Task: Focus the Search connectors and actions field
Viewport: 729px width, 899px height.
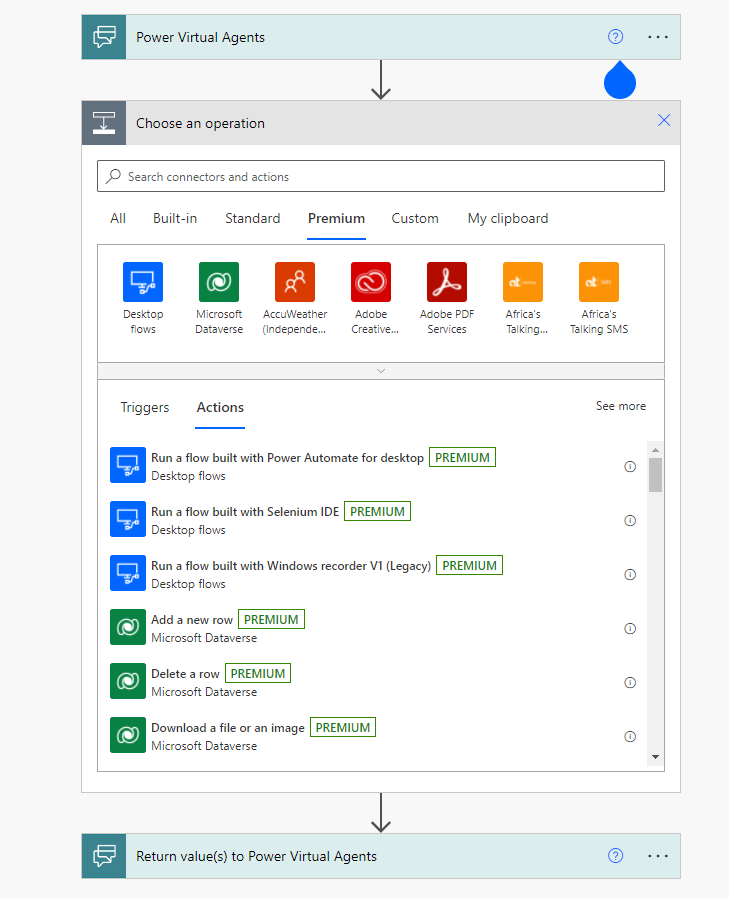Action: pyautogui.click(x=381, y=176)
